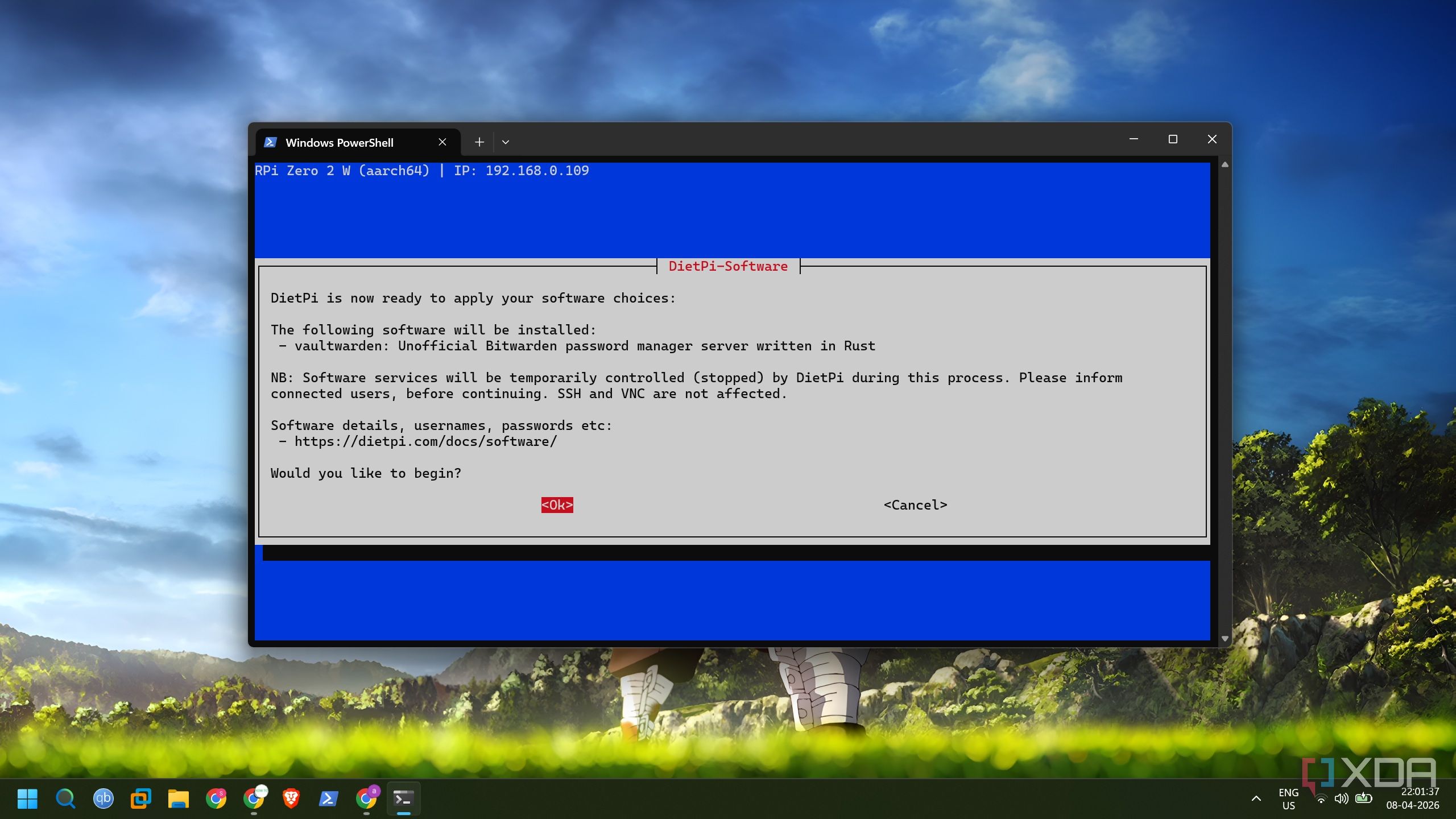
Task: Click "The following software will be installed:" line
Action: coord(433,330)
